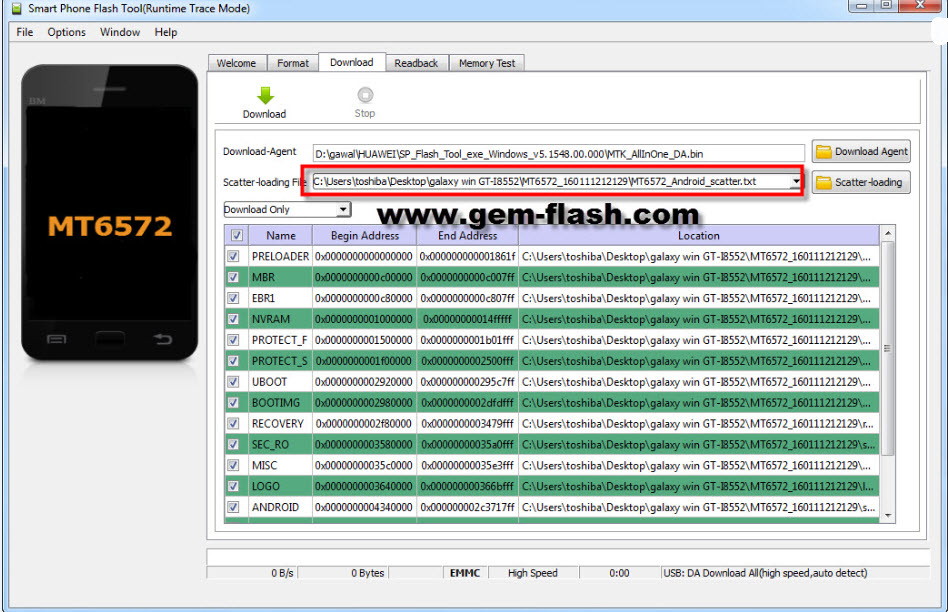Click the EMMC status bar entry
The height and width of the screenshot is (612, 948).
[465, 573]
